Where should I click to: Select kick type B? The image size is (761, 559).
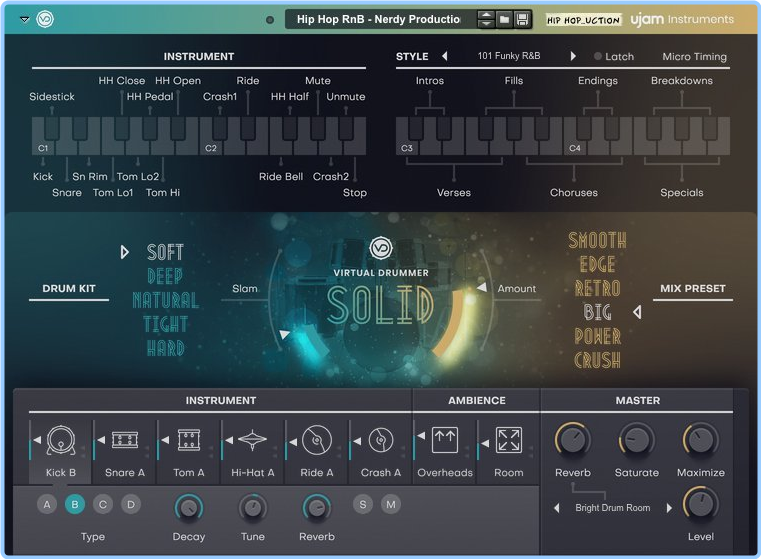[75, 504]
